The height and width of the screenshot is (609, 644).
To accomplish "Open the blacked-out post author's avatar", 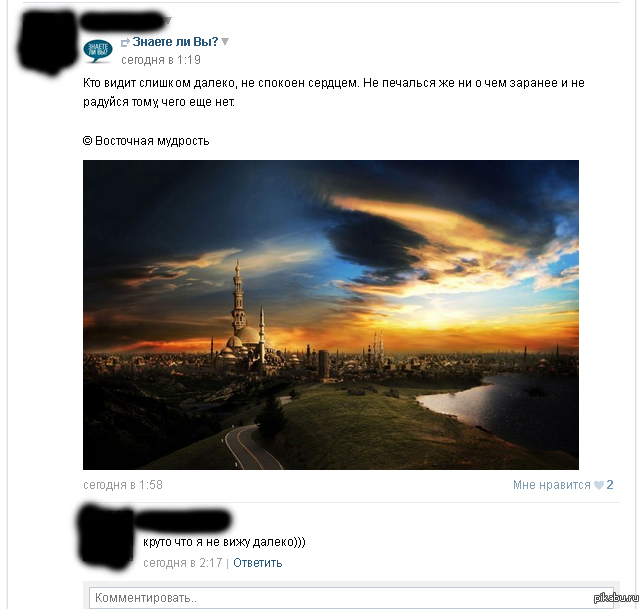I will tap(47, 43).
